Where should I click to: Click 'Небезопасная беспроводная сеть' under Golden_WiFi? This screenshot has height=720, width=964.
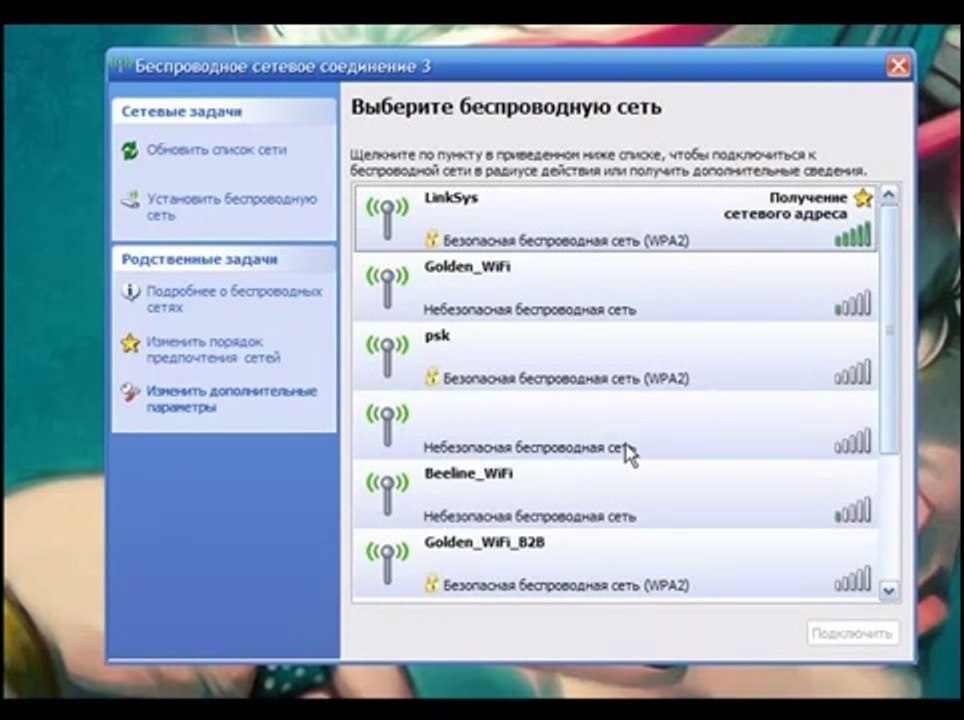[529, 310]
